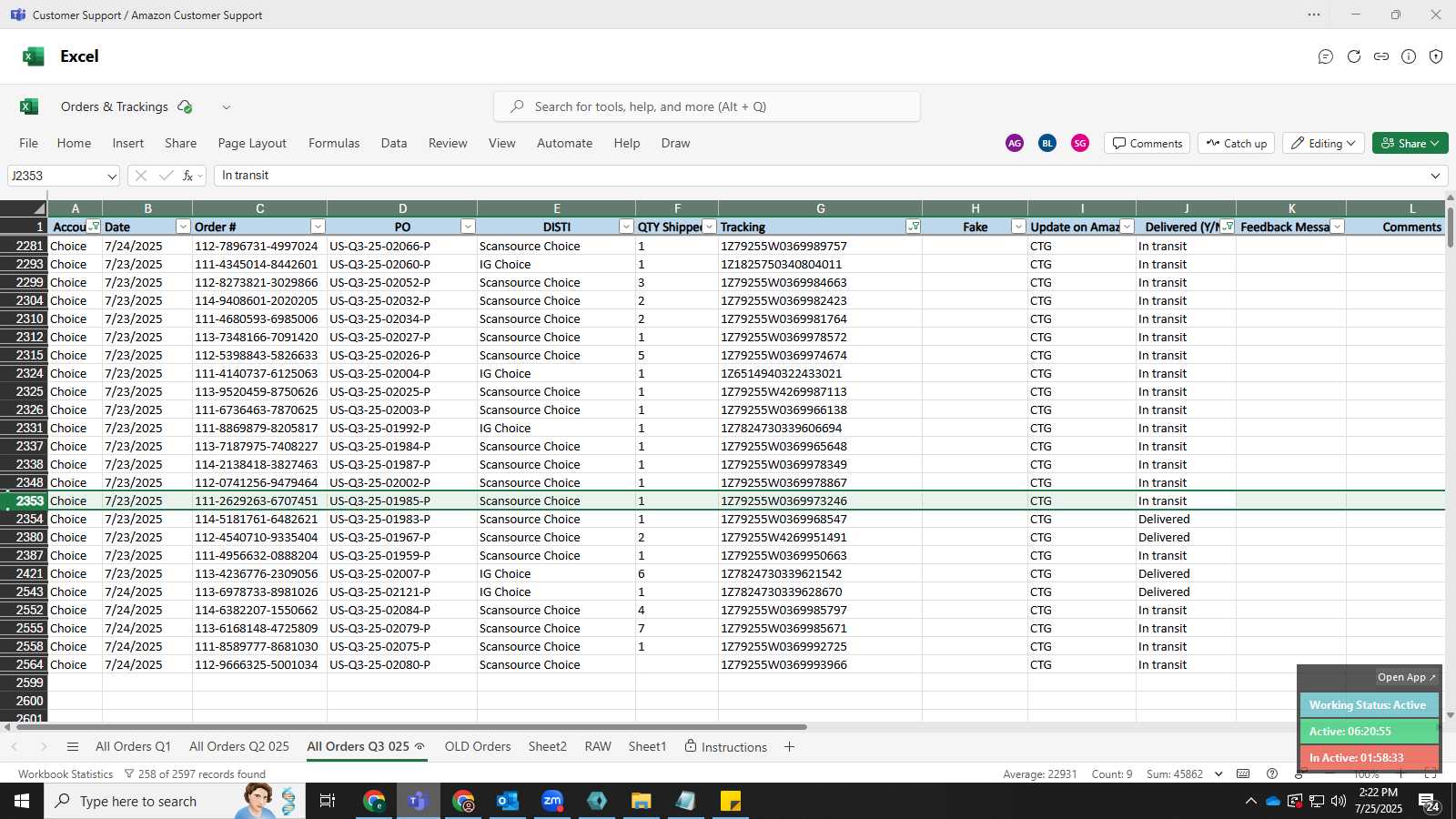1456x819 pixels.
Task: Expand status bar aggregate options chevron
Action: coord(1218,773)
